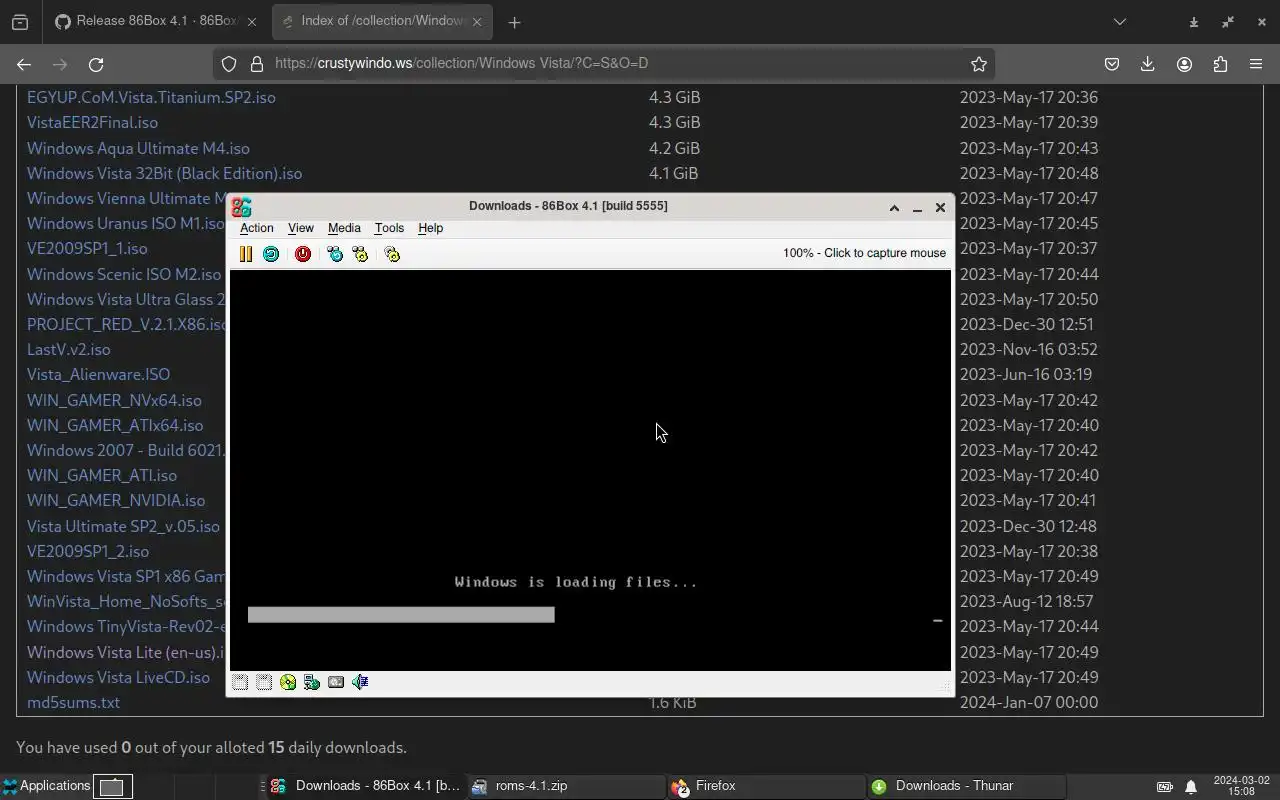
Task: Switch to Firefox from the taskbar
Action: pos(766,786)
